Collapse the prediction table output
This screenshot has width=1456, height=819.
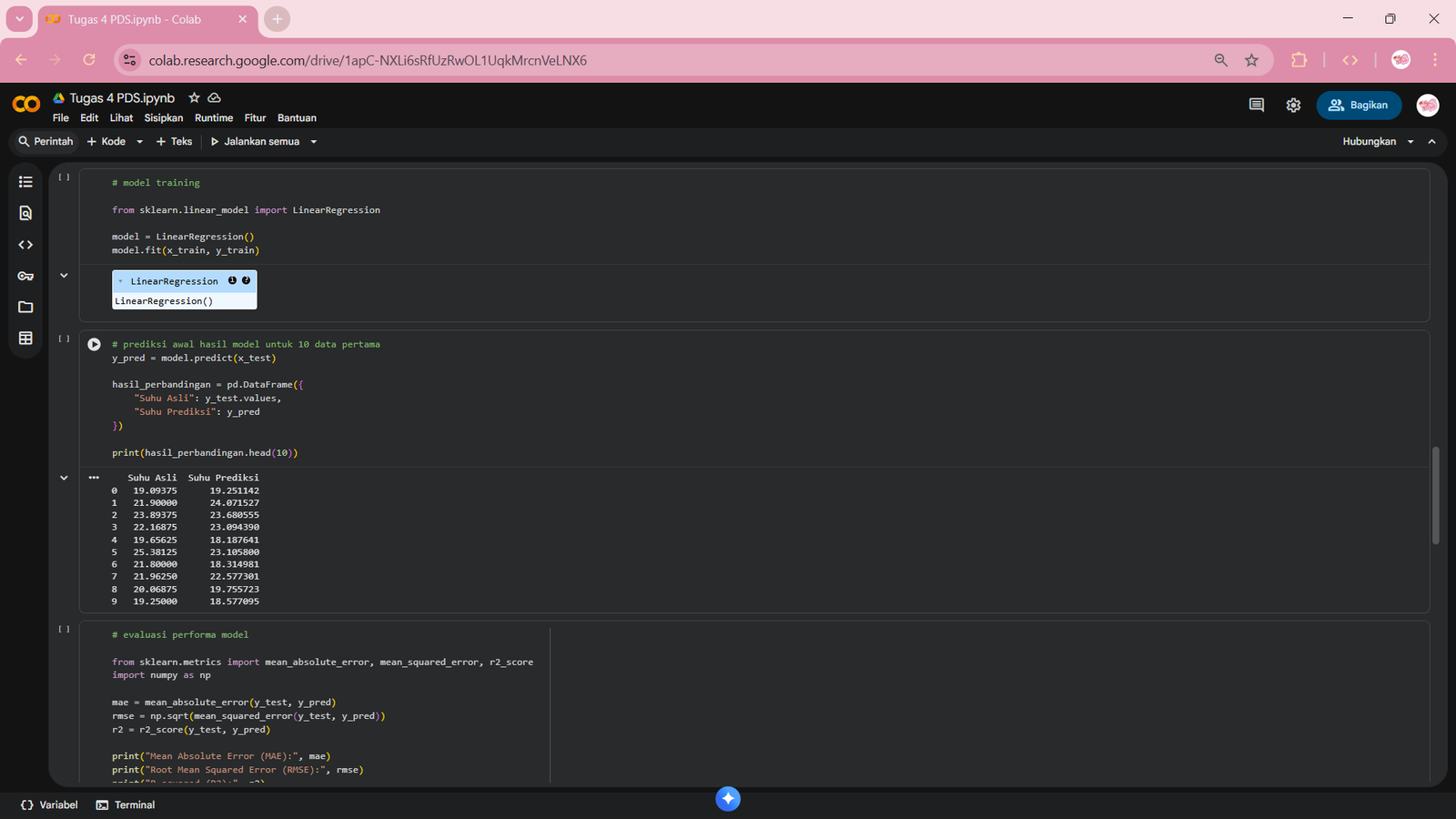click(64, 478)
